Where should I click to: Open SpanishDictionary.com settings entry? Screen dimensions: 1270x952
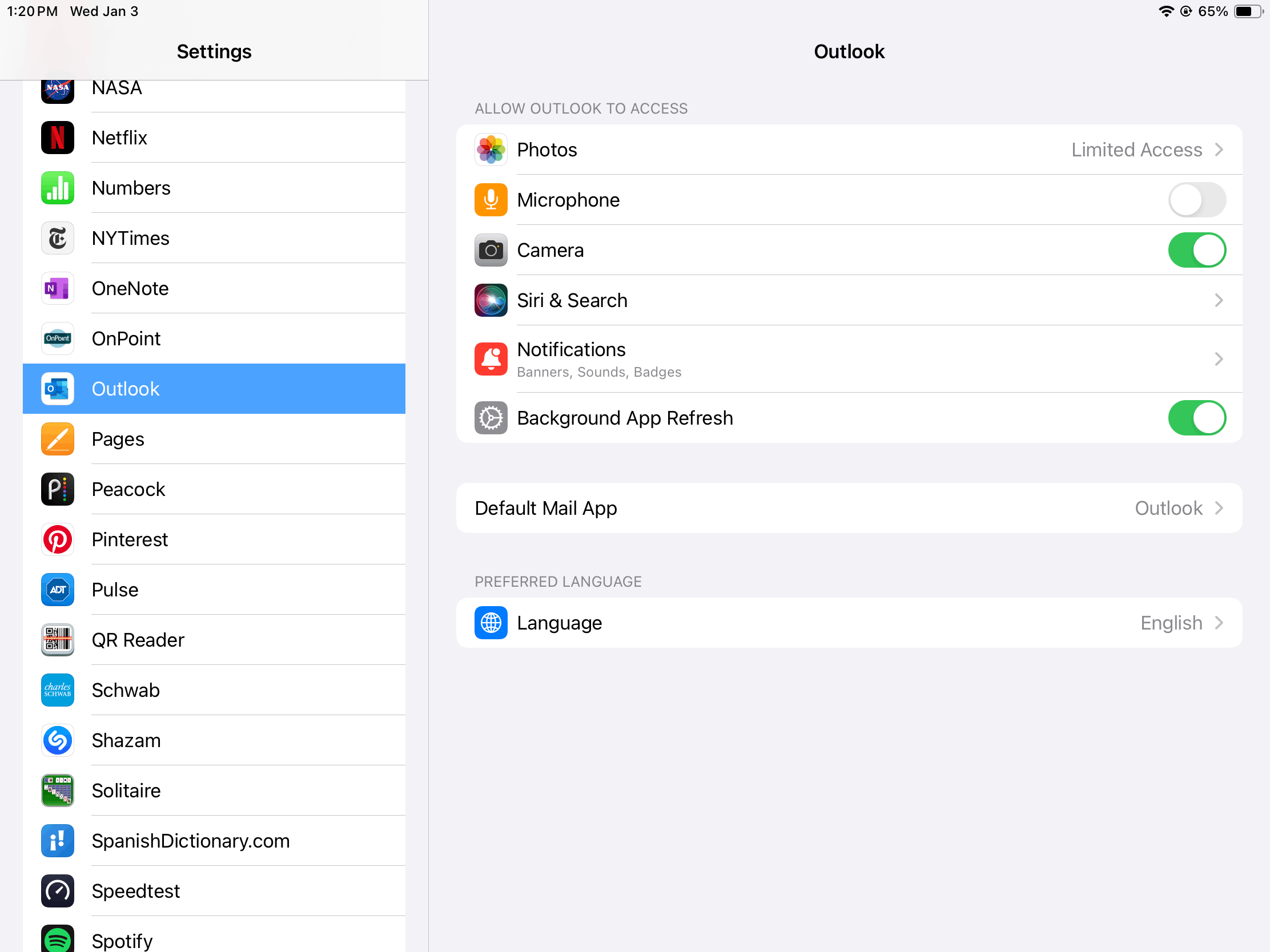[x=214, y=841]
